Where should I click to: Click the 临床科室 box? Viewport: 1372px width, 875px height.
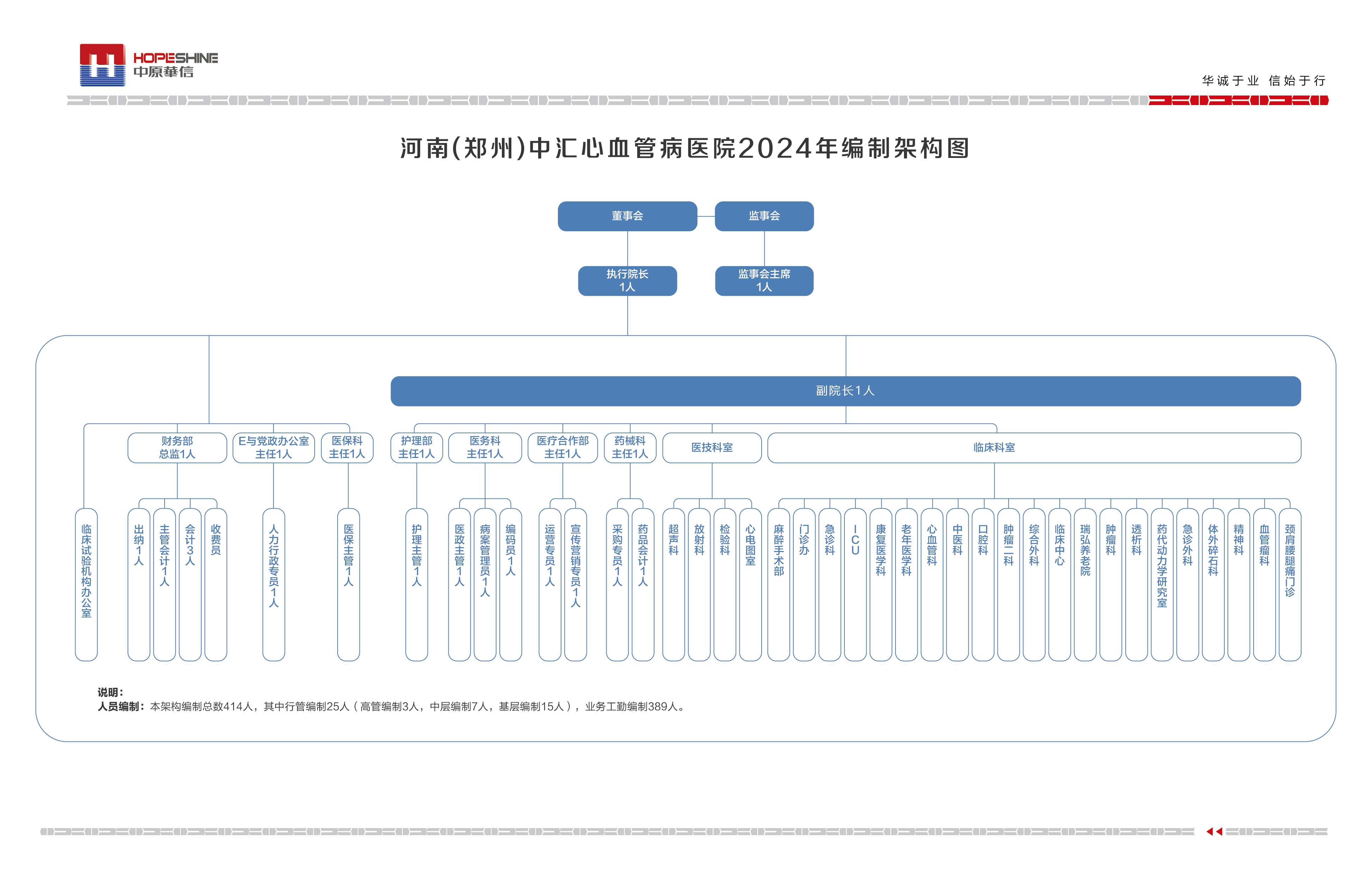point(1034,447)
